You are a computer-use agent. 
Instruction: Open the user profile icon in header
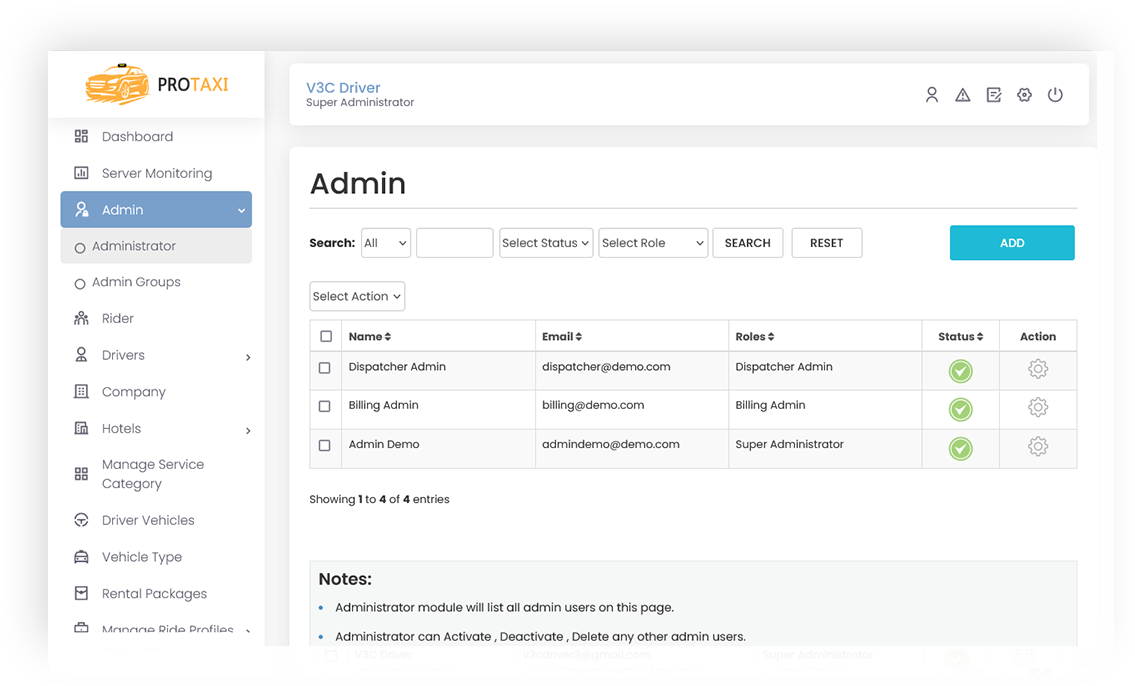click(932, 95)
